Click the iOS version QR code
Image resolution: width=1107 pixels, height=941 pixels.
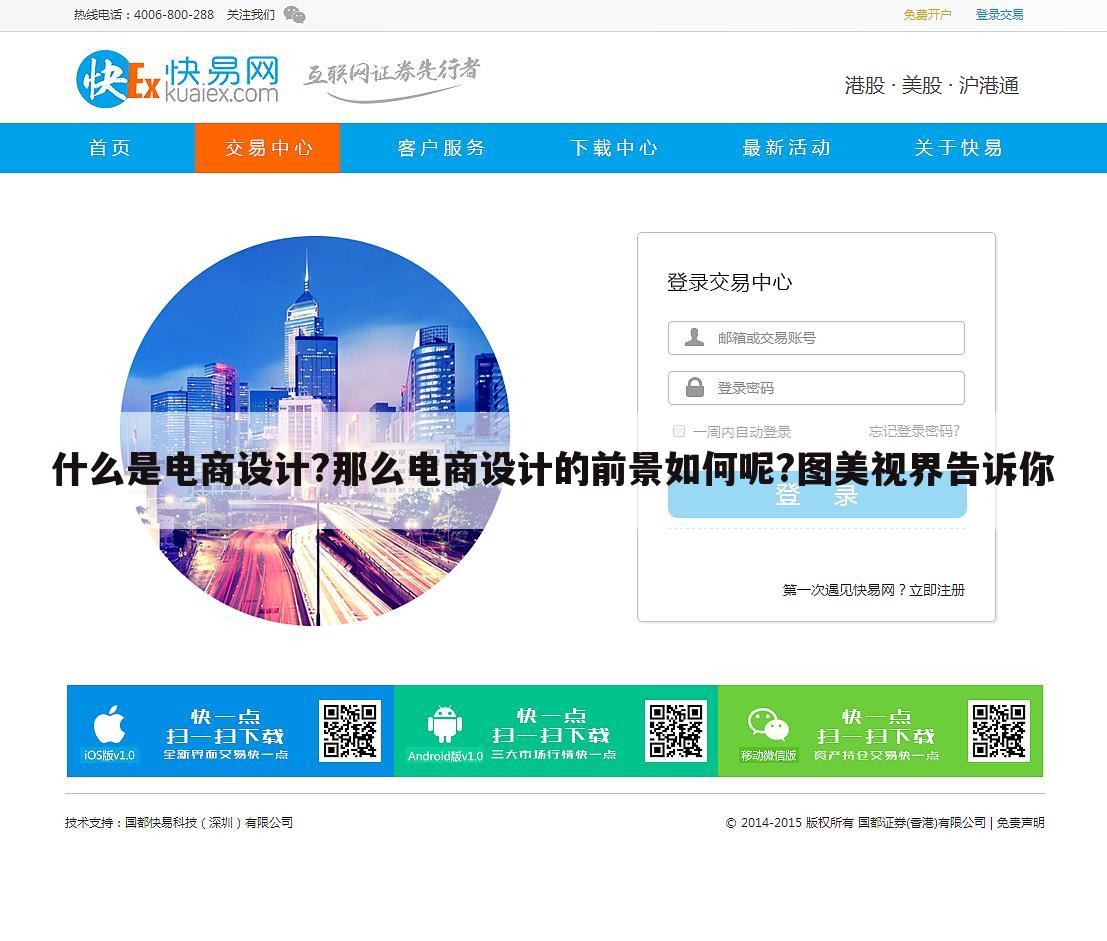tap(352, 731)
